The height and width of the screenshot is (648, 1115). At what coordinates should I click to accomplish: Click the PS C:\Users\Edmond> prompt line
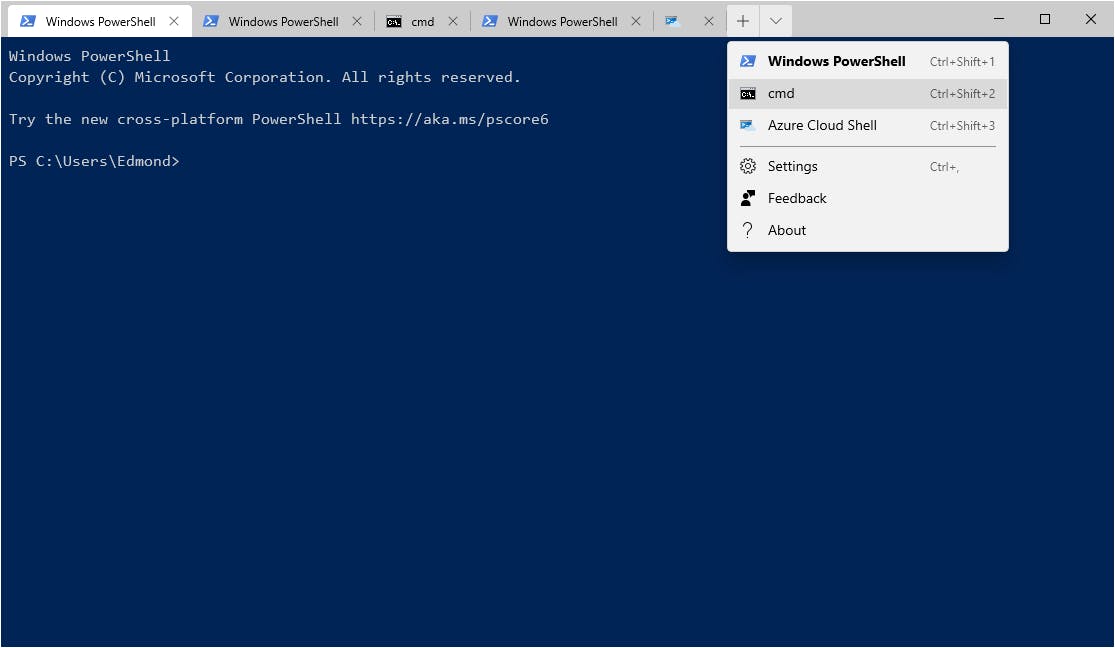(94, 161)
